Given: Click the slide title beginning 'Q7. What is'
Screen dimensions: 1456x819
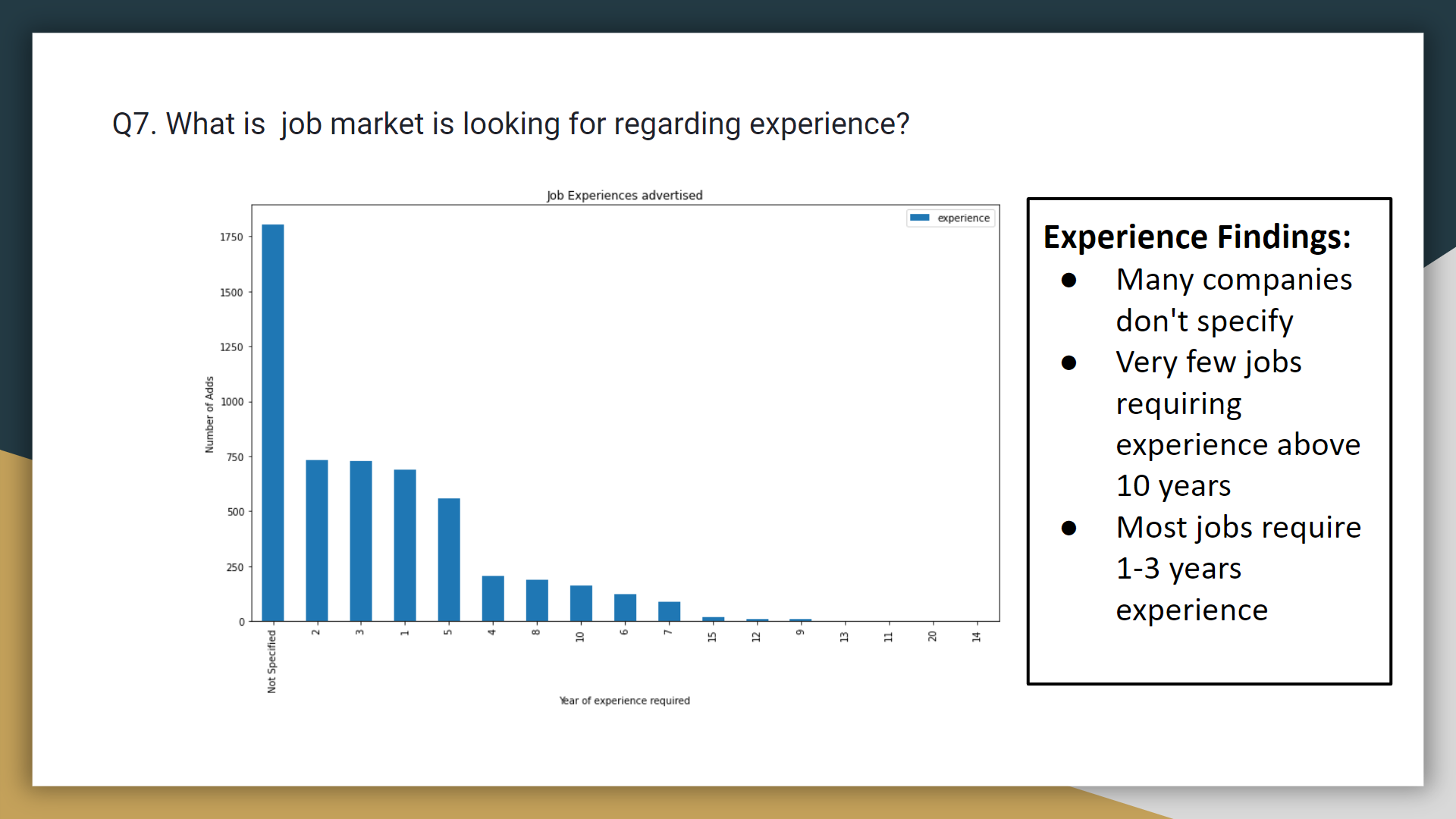Looking at the screenshot, I should pyautogui.click(x=510, y=124).
